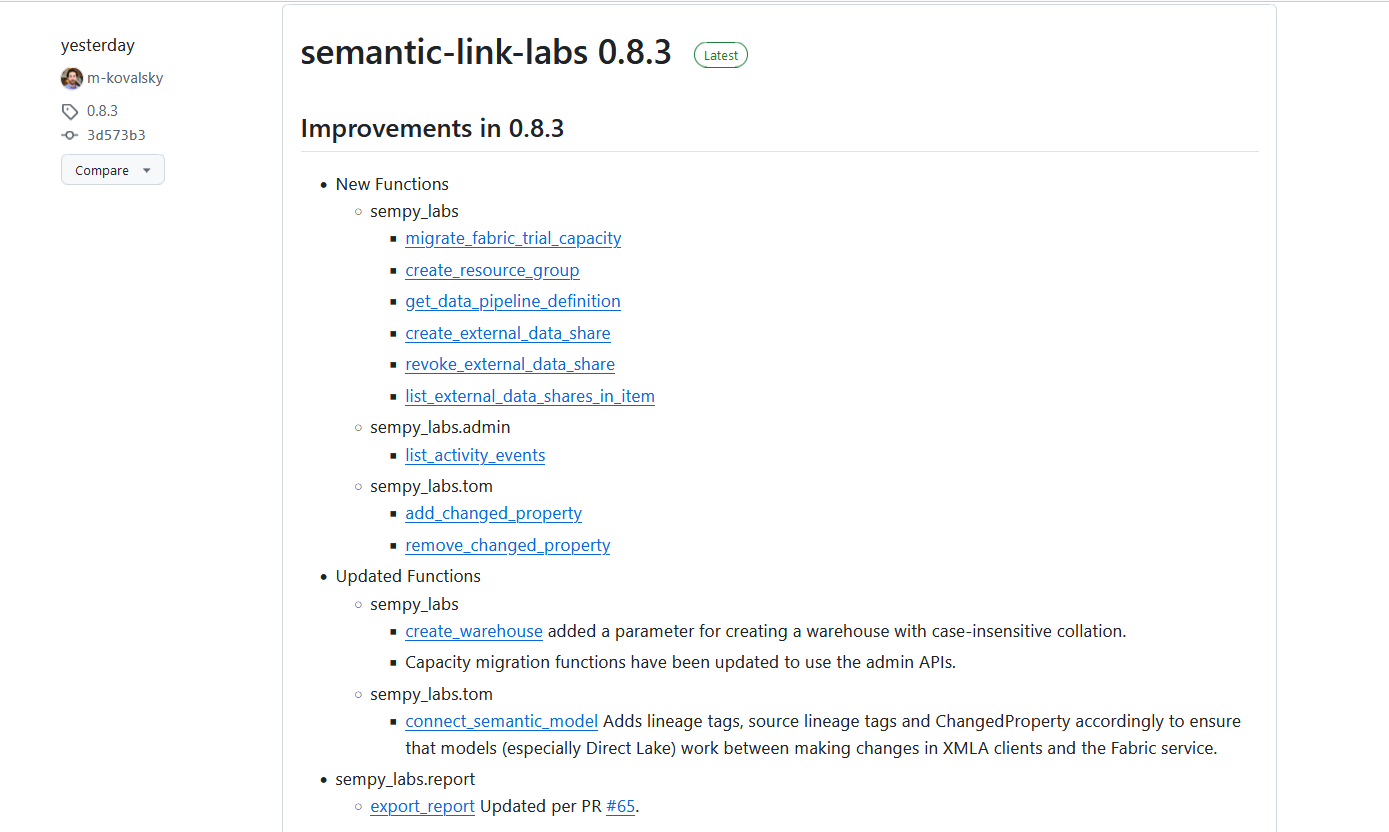Open the remove_changed_property link
The width and height of the screenshot is (1389, 832).
coord(507,545)
